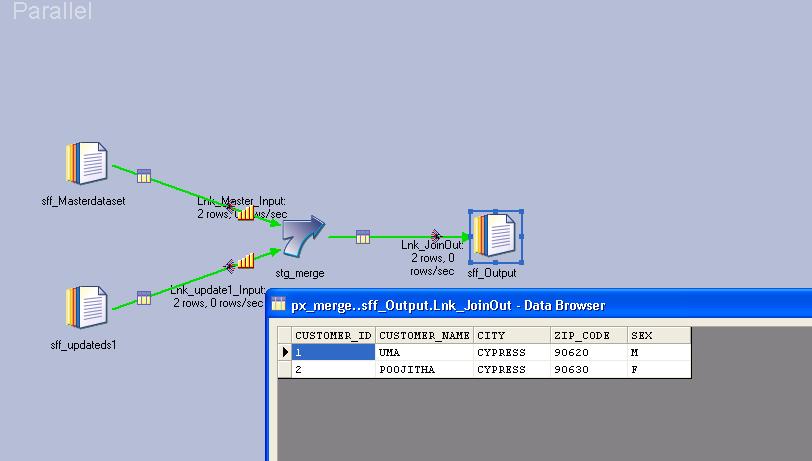The width and height of the screenshot is (812, 461).
Task: Click the SEX column header
Action: 658,336
